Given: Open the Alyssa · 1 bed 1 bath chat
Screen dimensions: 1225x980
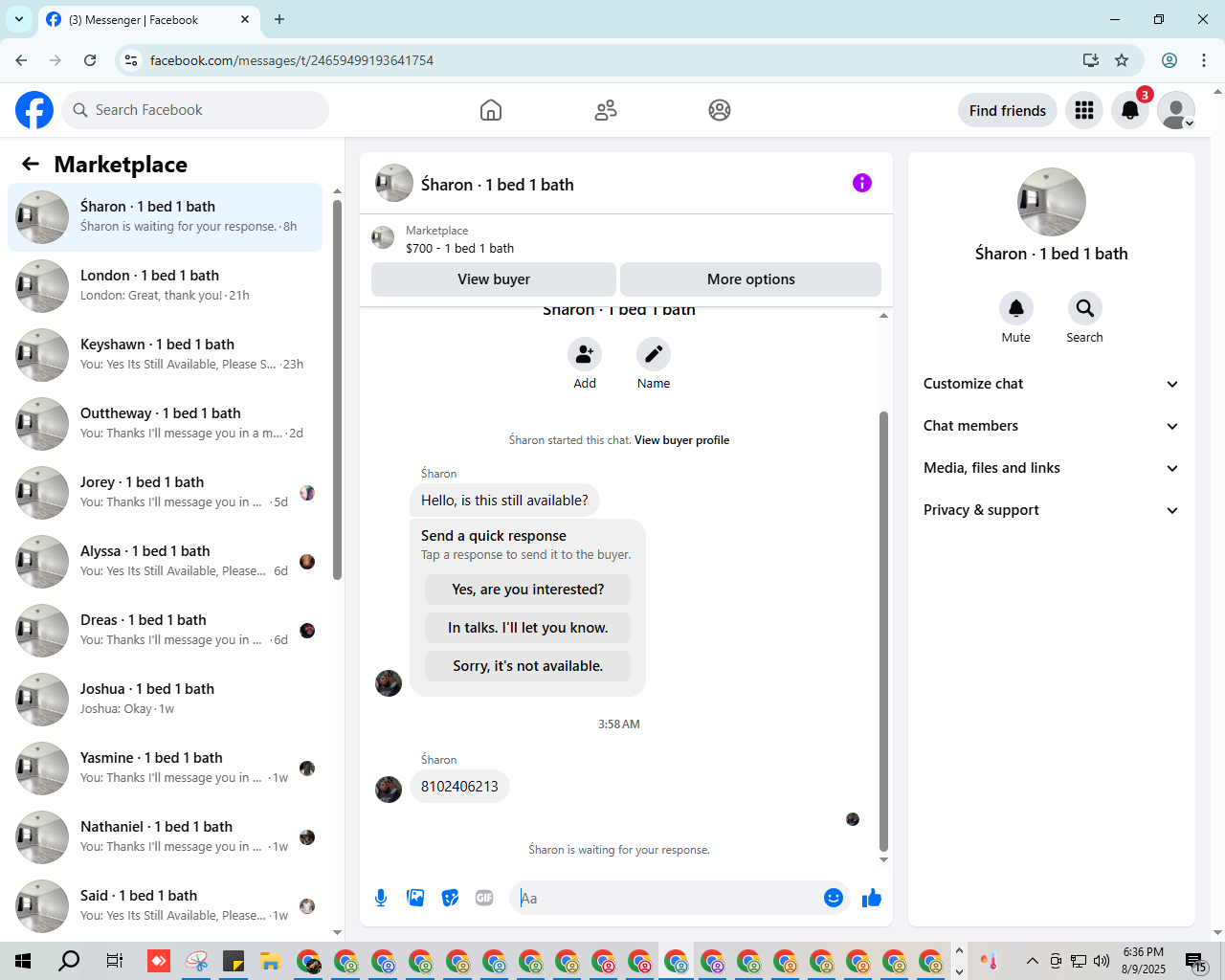Looking at the screenshot, I should tap(166, 562).
